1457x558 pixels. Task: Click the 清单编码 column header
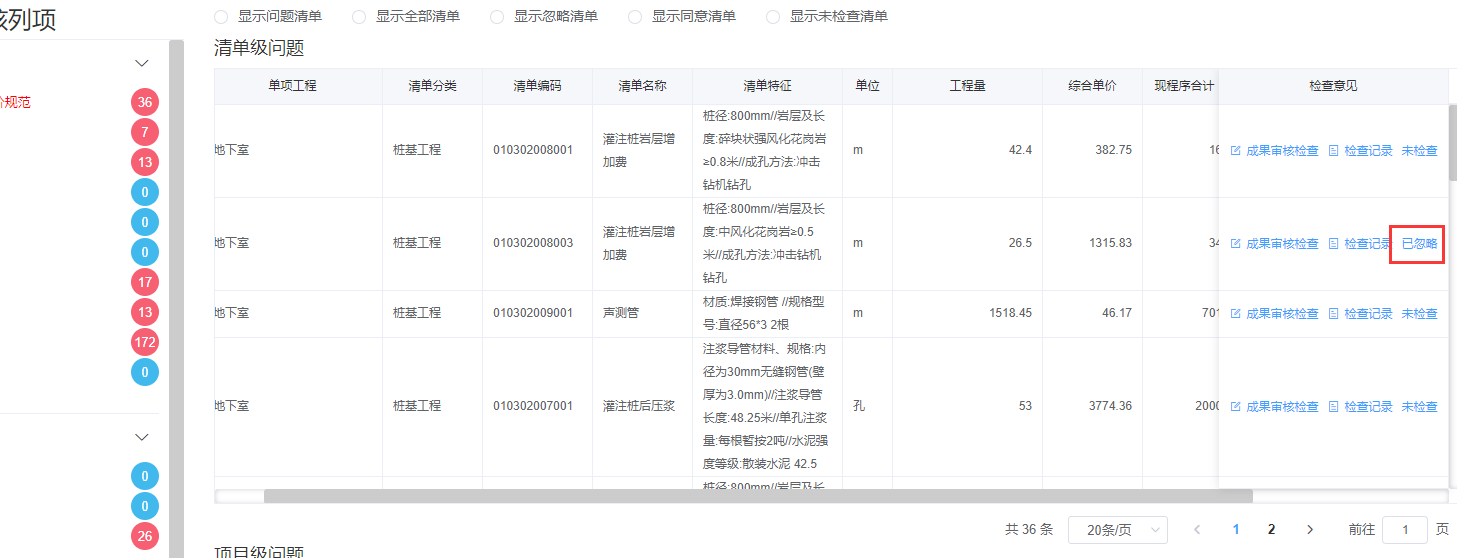point(537,86)
